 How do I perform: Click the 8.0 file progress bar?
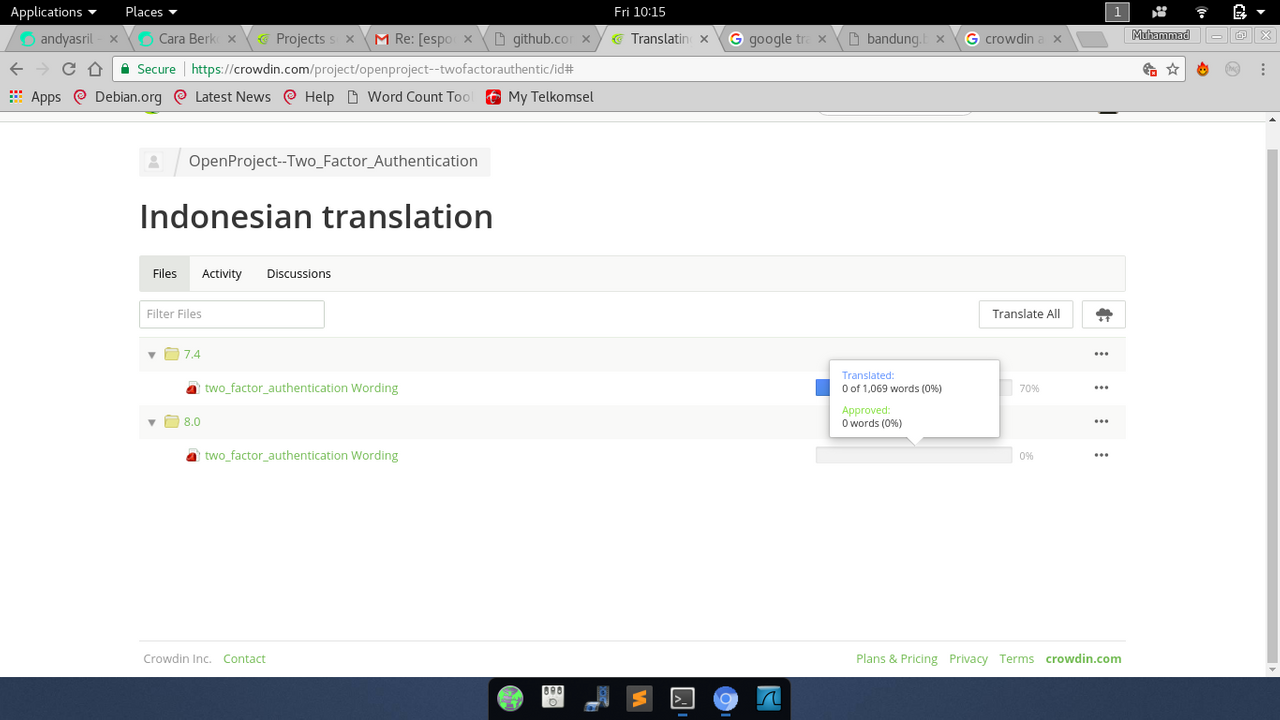pos(914,456)
